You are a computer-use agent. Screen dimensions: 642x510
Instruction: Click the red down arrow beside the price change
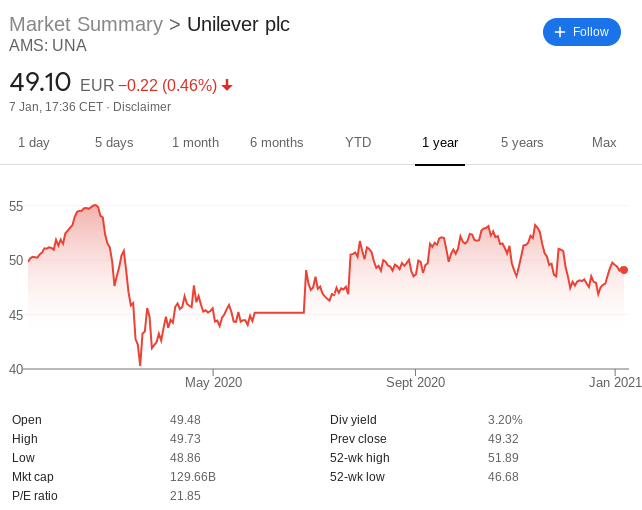(227, 86)
